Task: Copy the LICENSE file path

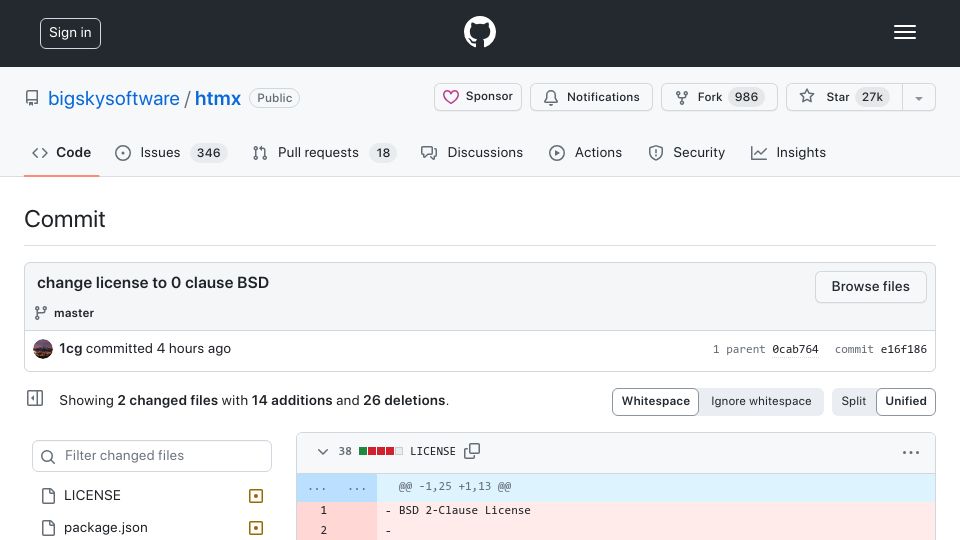Action: point(472,451)
